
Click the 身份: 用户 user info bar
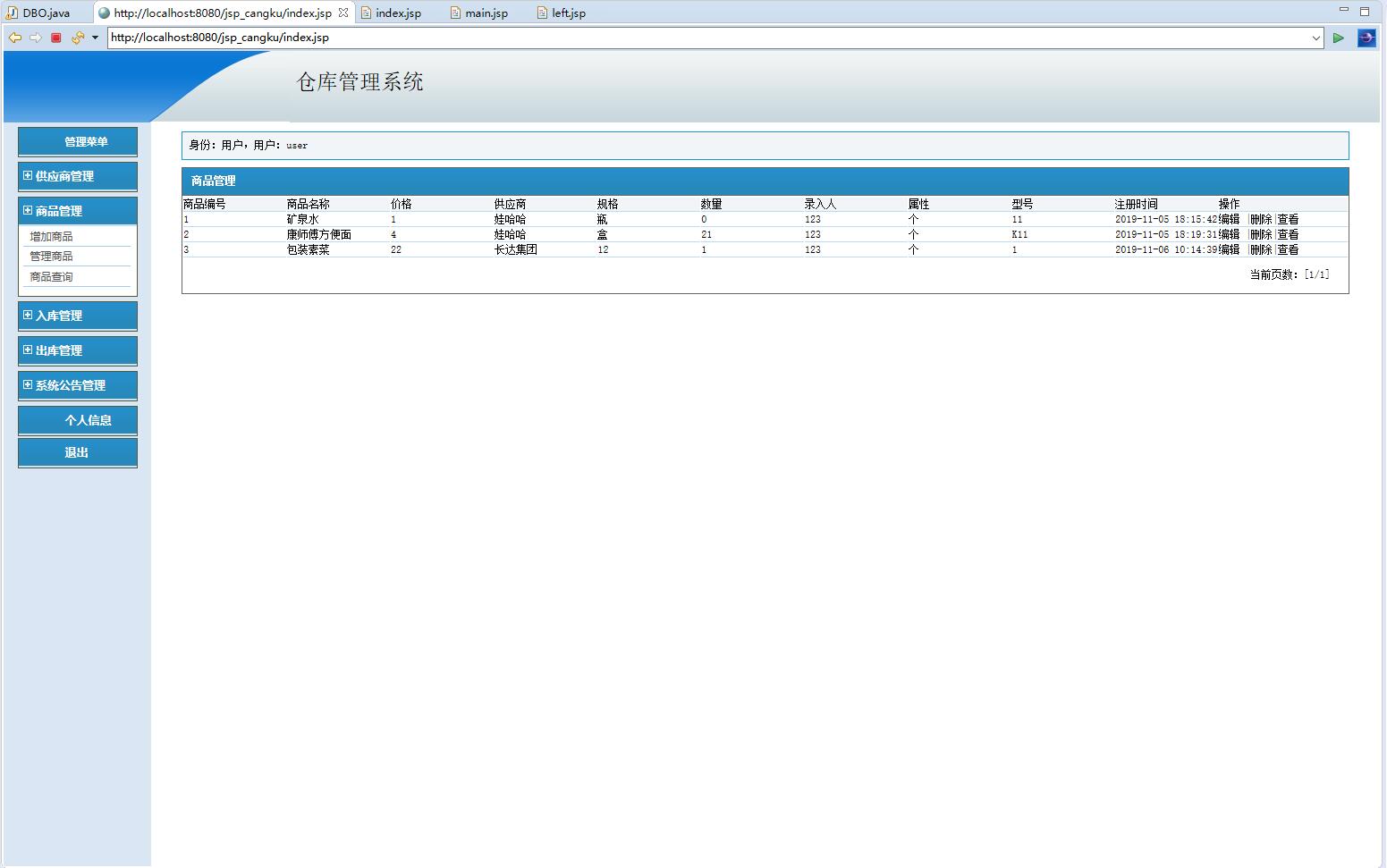click(x=765, y=145)
